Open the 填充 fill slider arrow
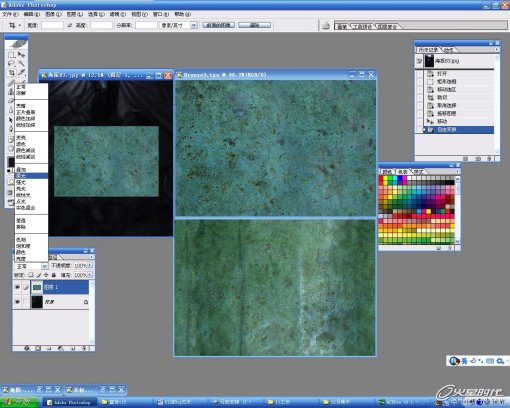This screenshot has width=510, height=408. (x=90, y=275)
